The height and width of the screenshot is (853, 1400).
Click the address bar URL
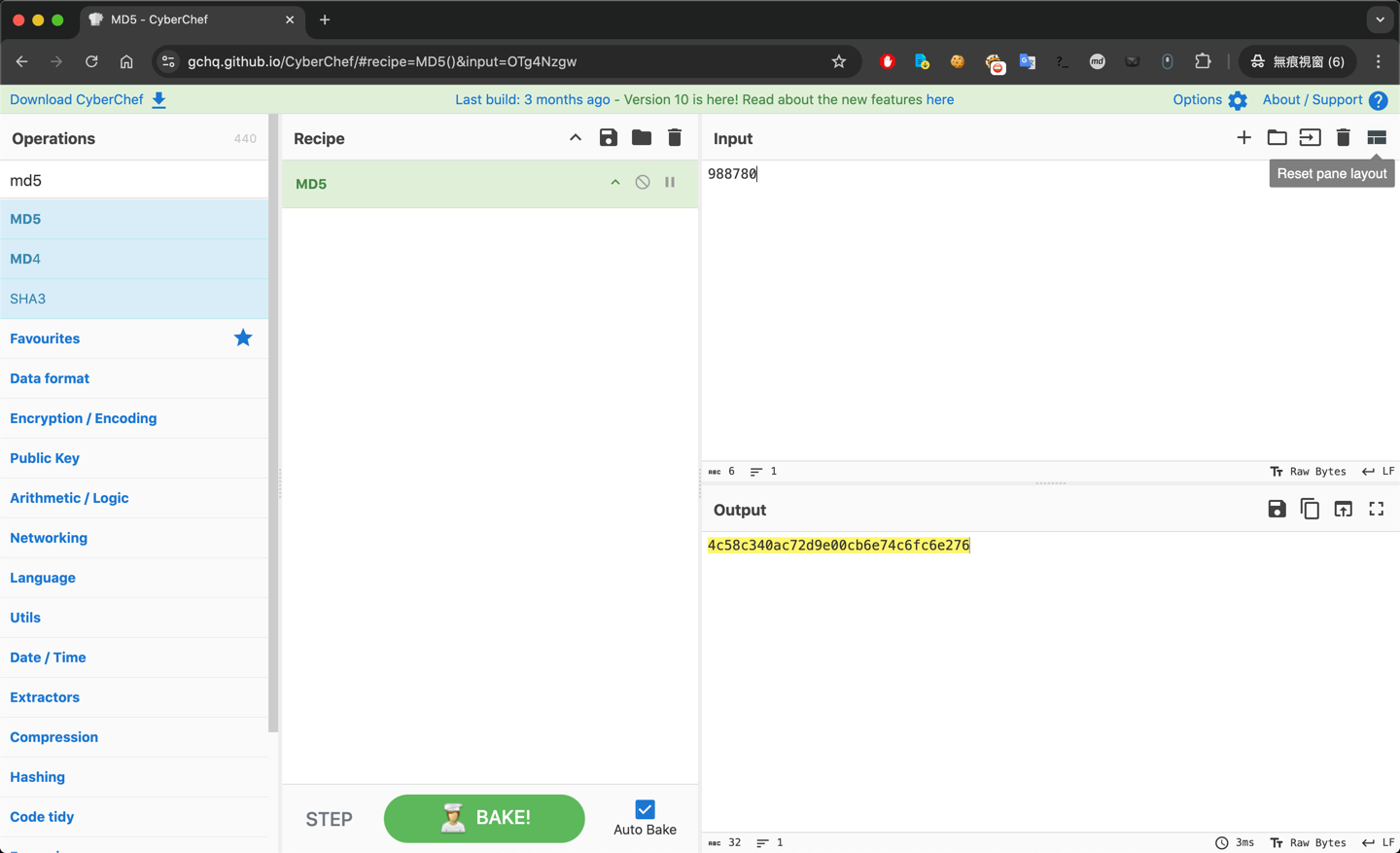point(382,61)
